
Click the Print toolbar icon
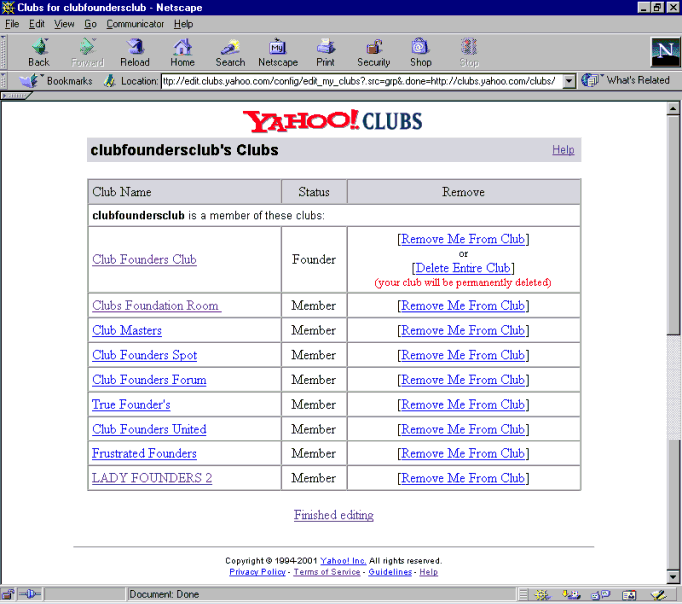(325, 52)
